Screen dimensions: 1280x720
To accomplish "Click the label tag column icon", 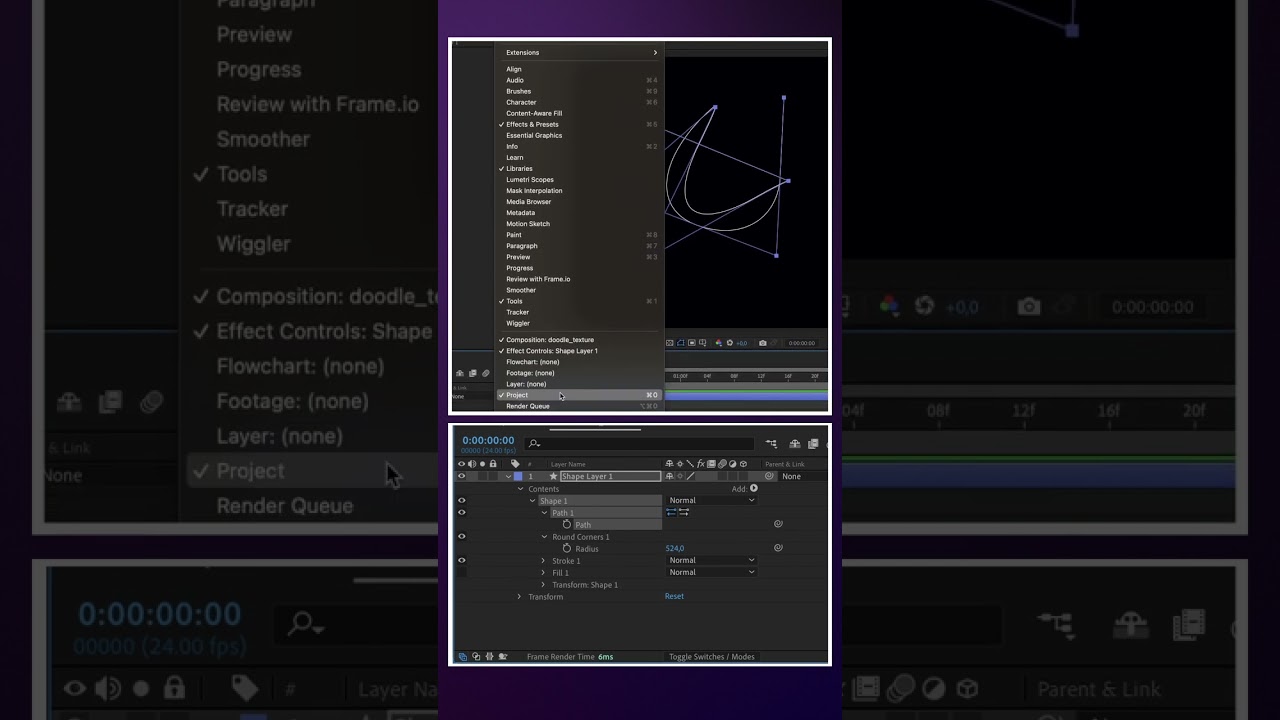I will click(x=515, y=464).
